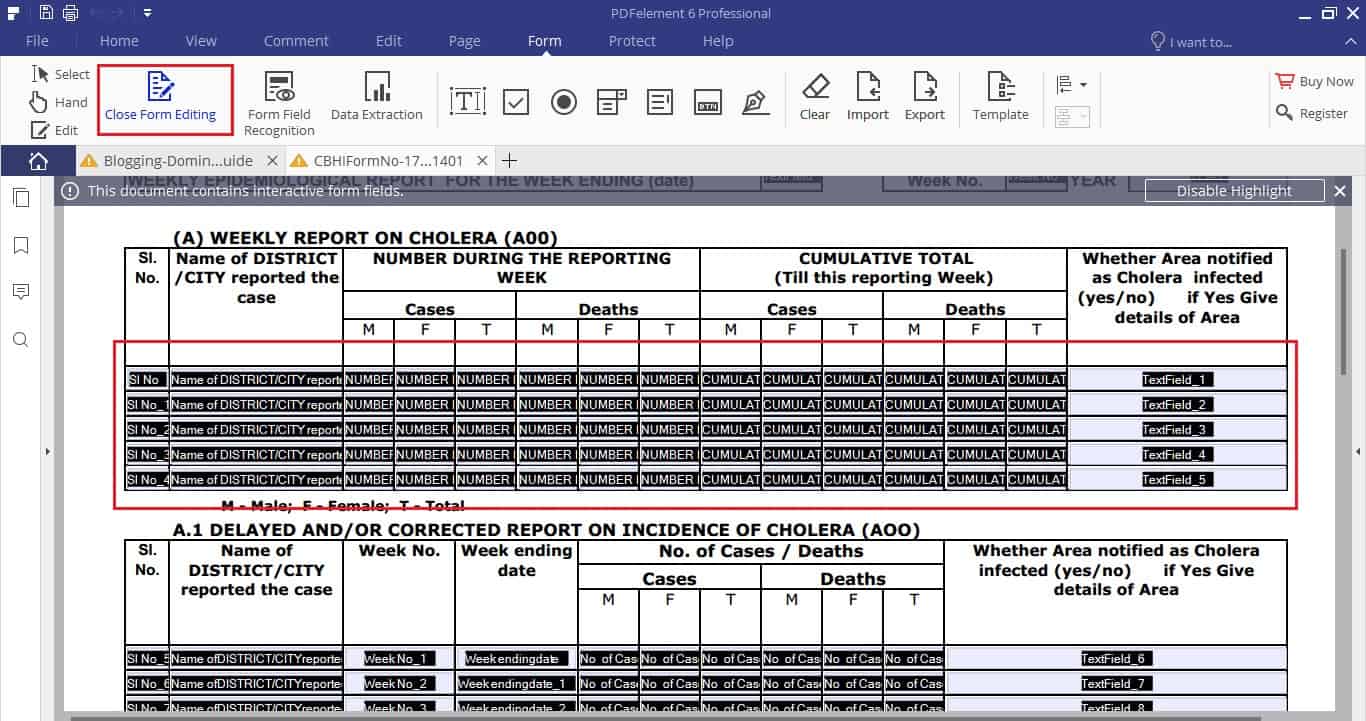
Task: Click the Print icon in title bar
Action: tap(70, 13)
